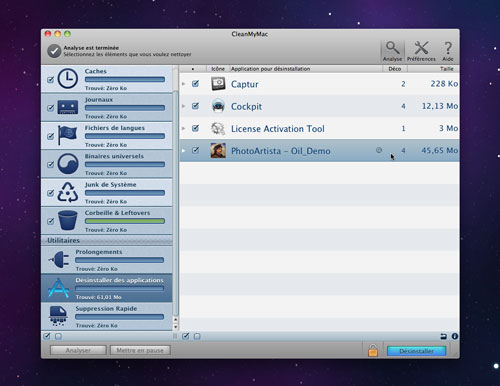Expand the Captur row disclosure triangle
This screenshot has width=500, height=386.
pos(183,84)
